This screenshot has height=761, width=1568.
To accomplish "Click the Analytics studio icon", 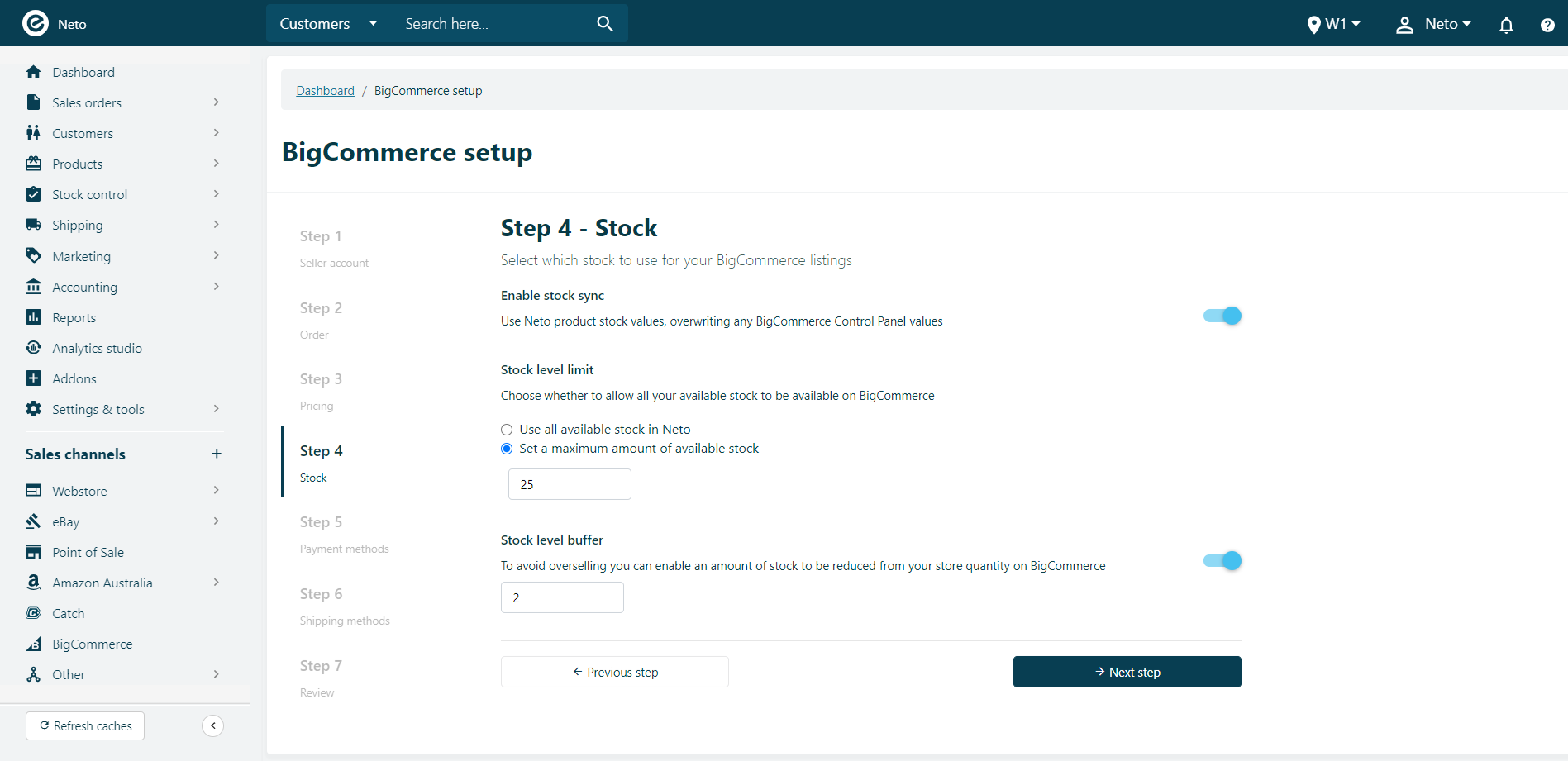I will (x=33, y=348).
